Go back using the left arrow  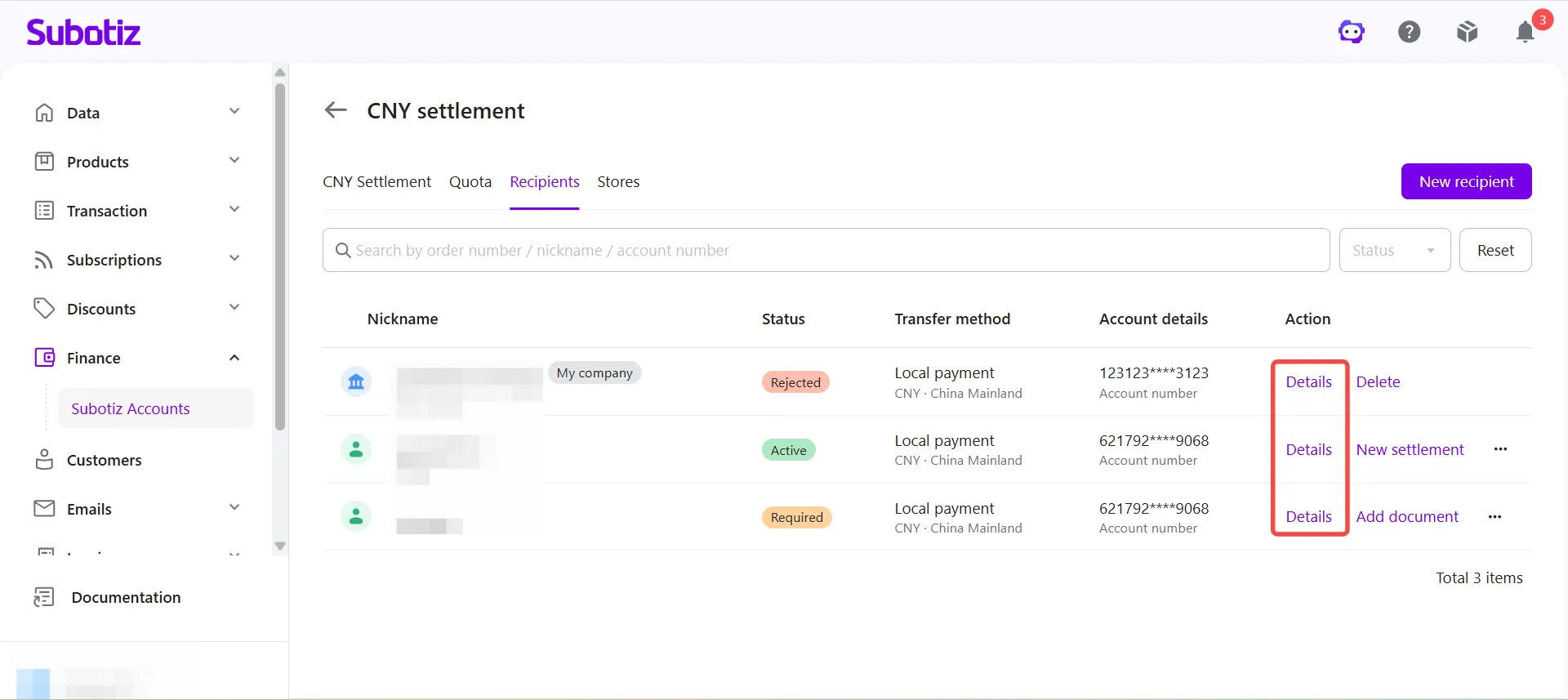(x=336, y=110)
